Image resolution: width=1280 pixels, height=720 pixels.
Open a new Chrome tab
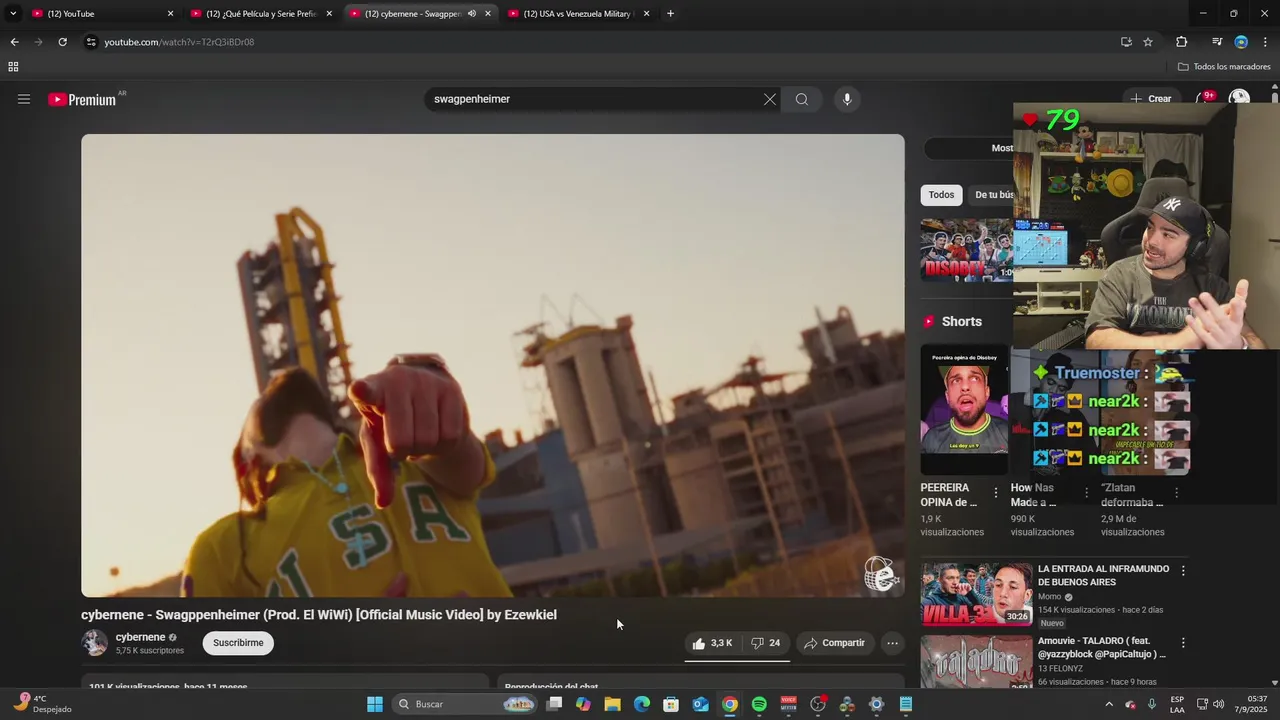click(x=670, y=14)
